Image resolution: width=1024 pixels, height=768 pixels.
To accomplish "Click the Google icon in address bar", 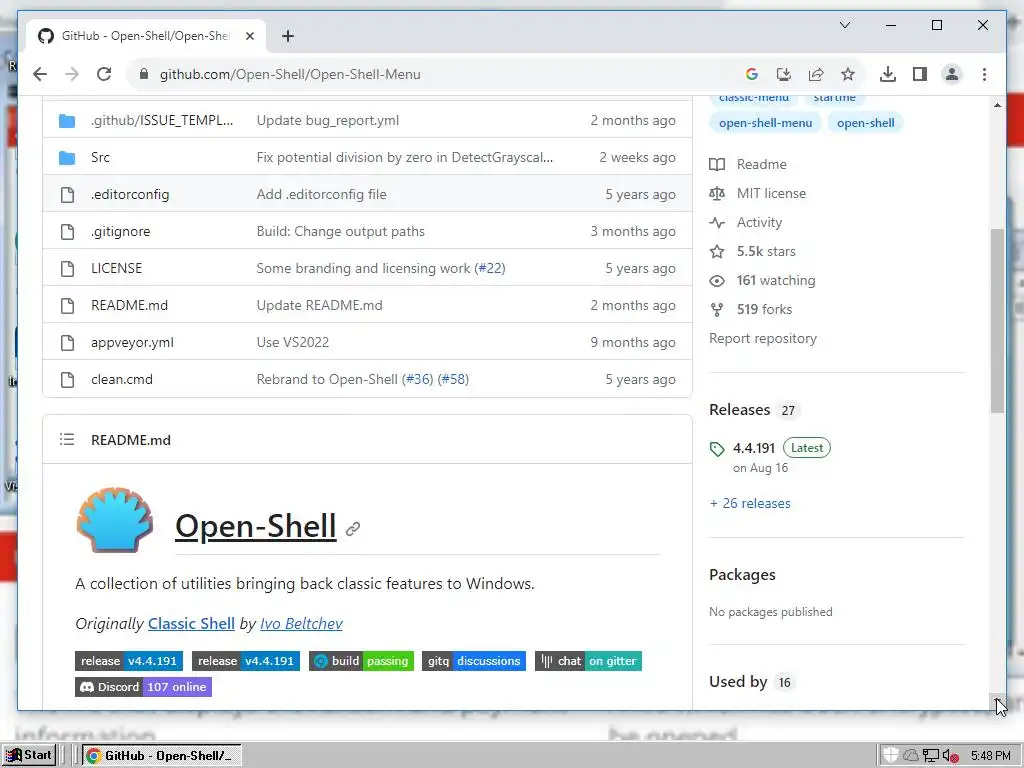I will (x=752, y=74).
